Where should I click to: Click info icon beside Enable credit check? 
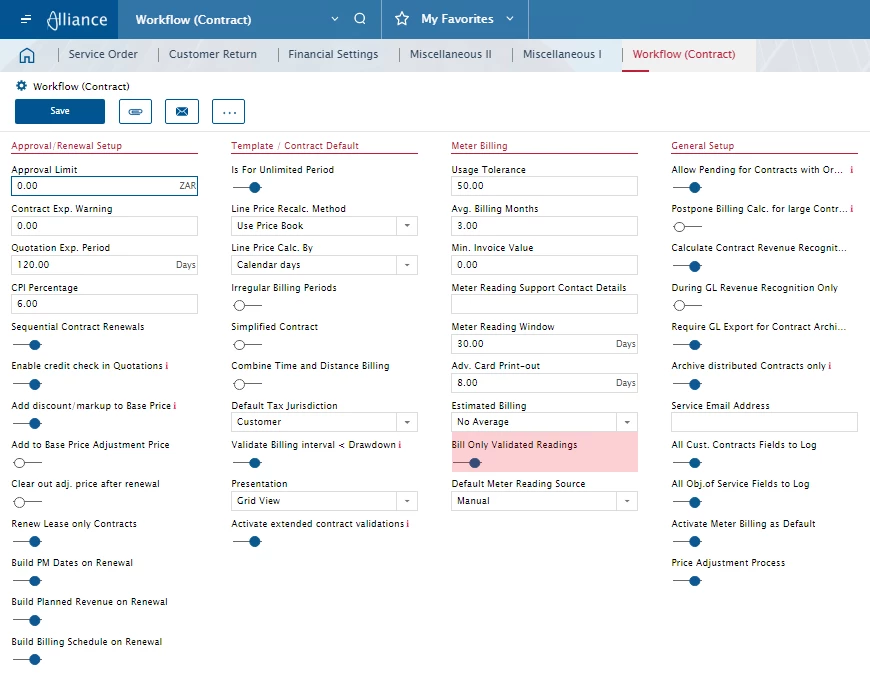point(167,366)
